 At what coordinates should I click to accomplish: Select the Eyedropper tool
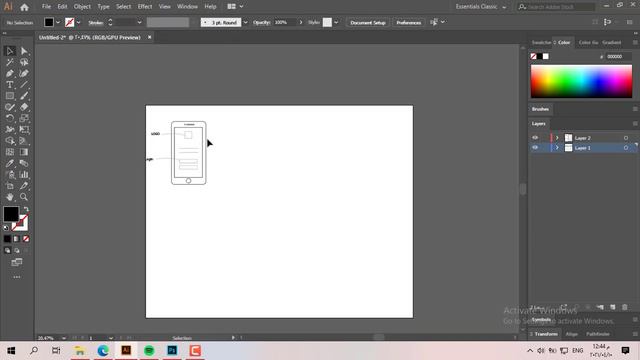[x=10, y=163]
